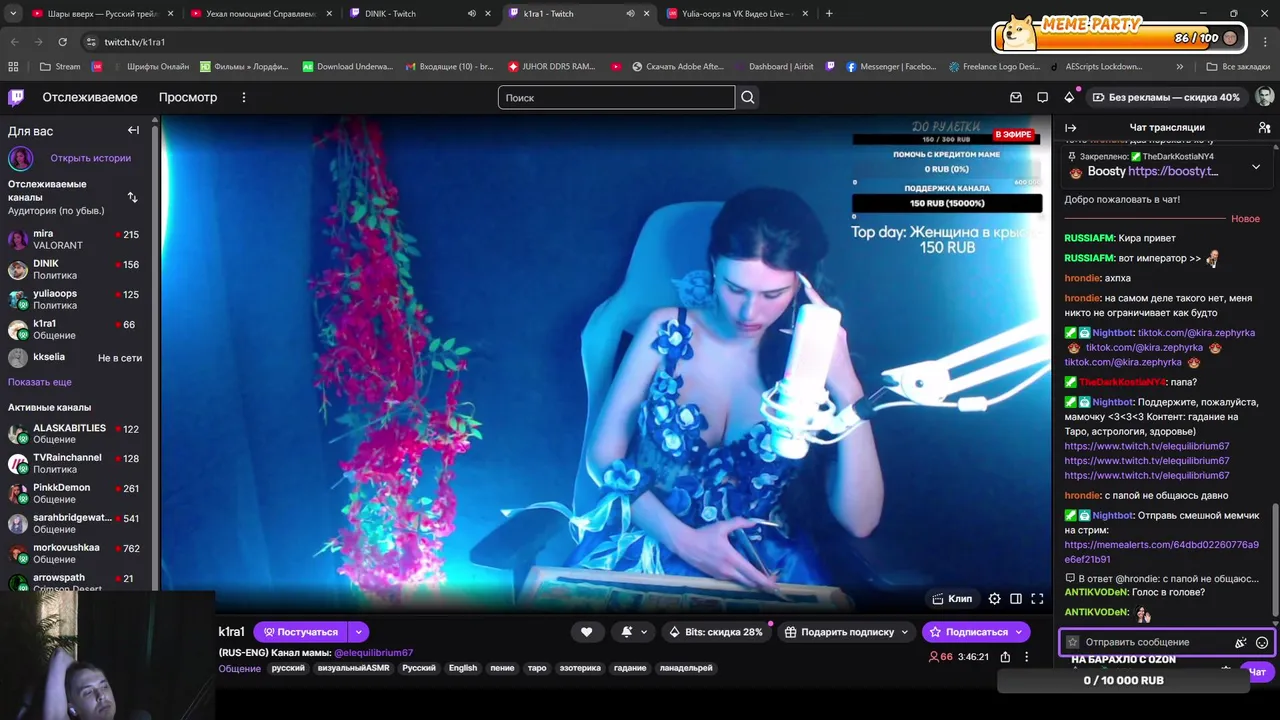Viewport: 1280px width, 720px height.
Task: Sort followed channels with the arrows icon
Action: [x=132, y=197]
